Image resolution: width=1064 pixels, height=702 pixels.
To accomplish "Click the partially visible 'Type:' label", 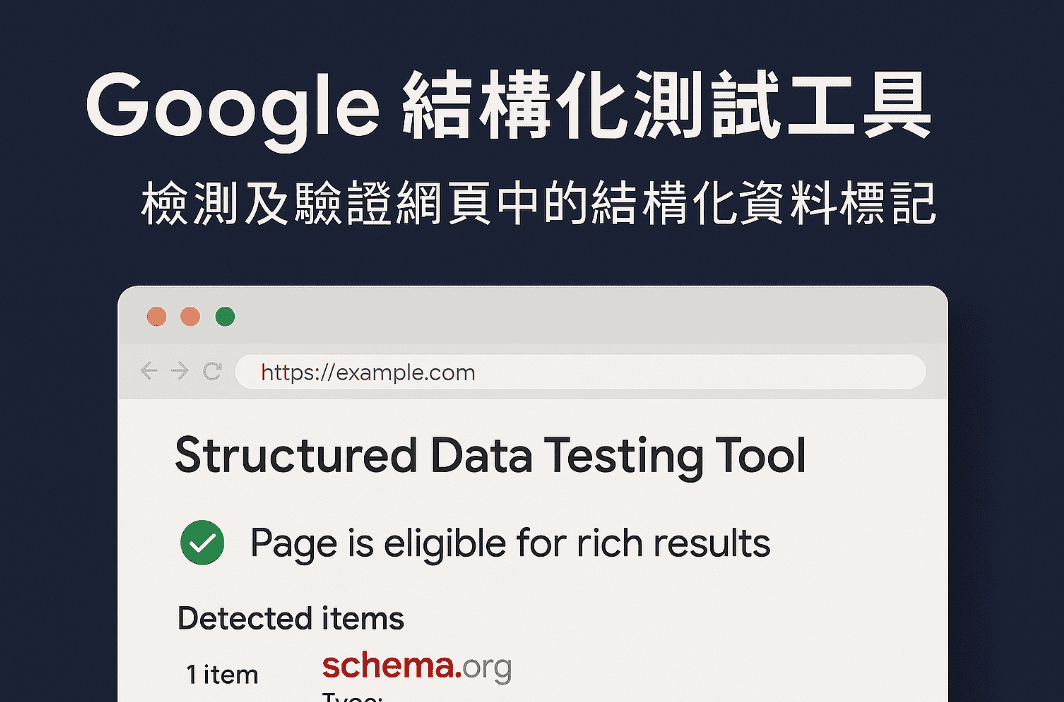I will [x=352, y=697].
